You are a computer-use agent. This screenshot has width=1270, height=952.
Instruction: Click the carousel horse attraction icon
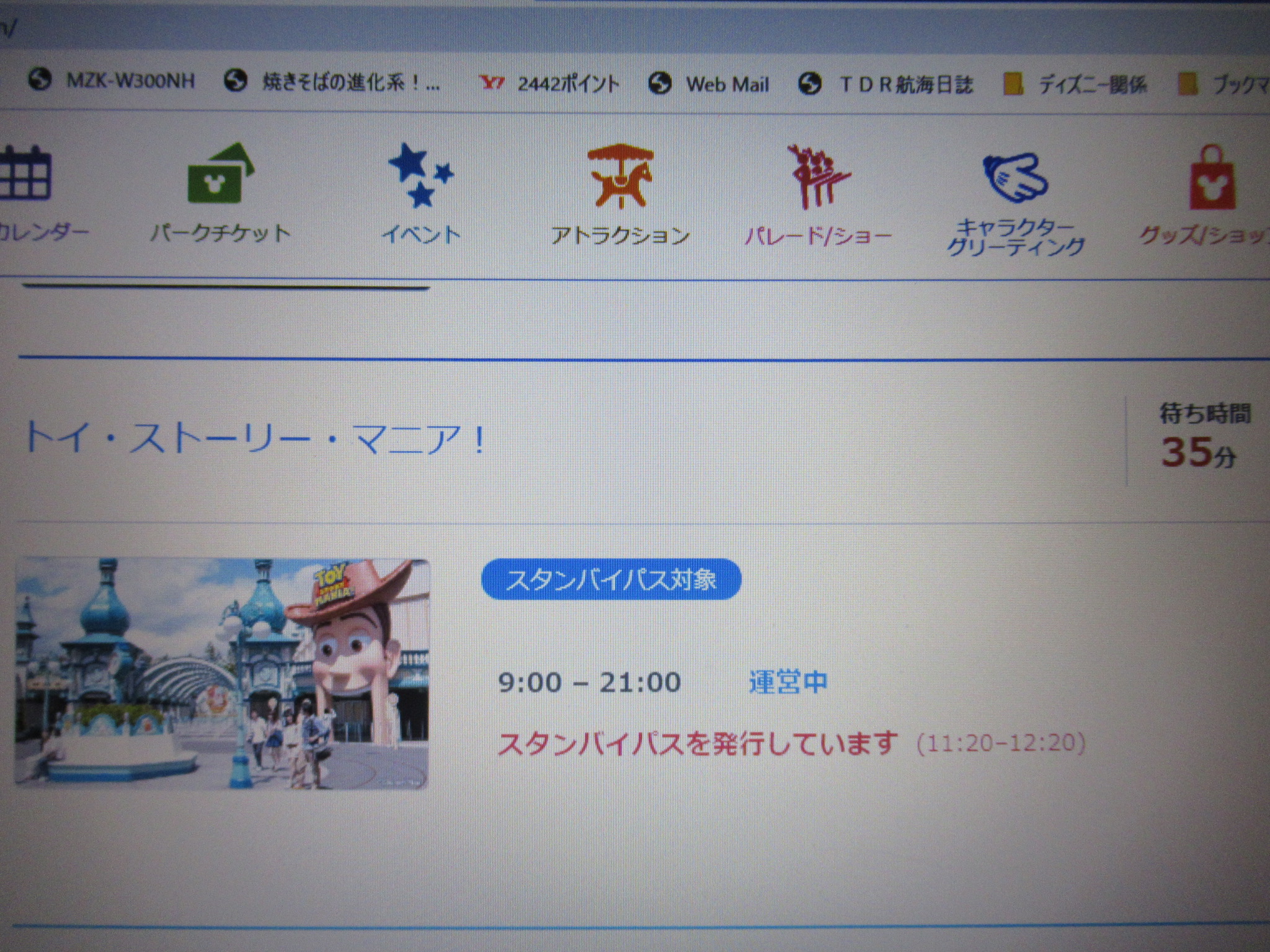point(620,175)
